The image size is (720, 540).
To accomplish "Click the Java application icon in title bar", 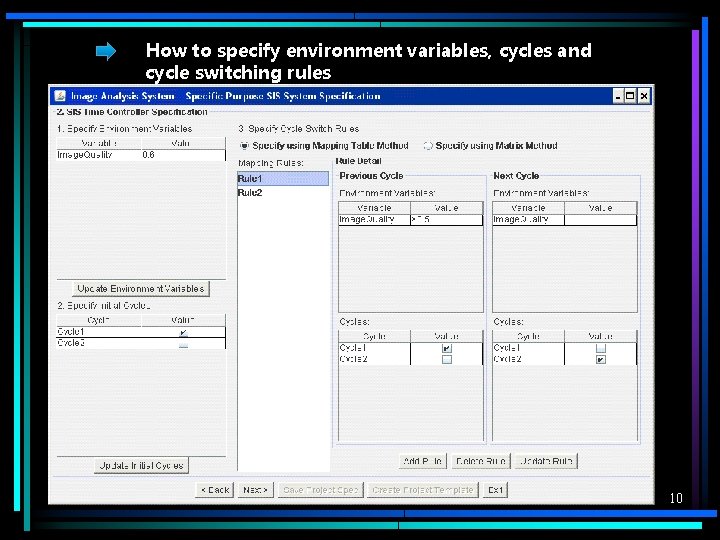I will pyautogui.click(x=60, y=96).
